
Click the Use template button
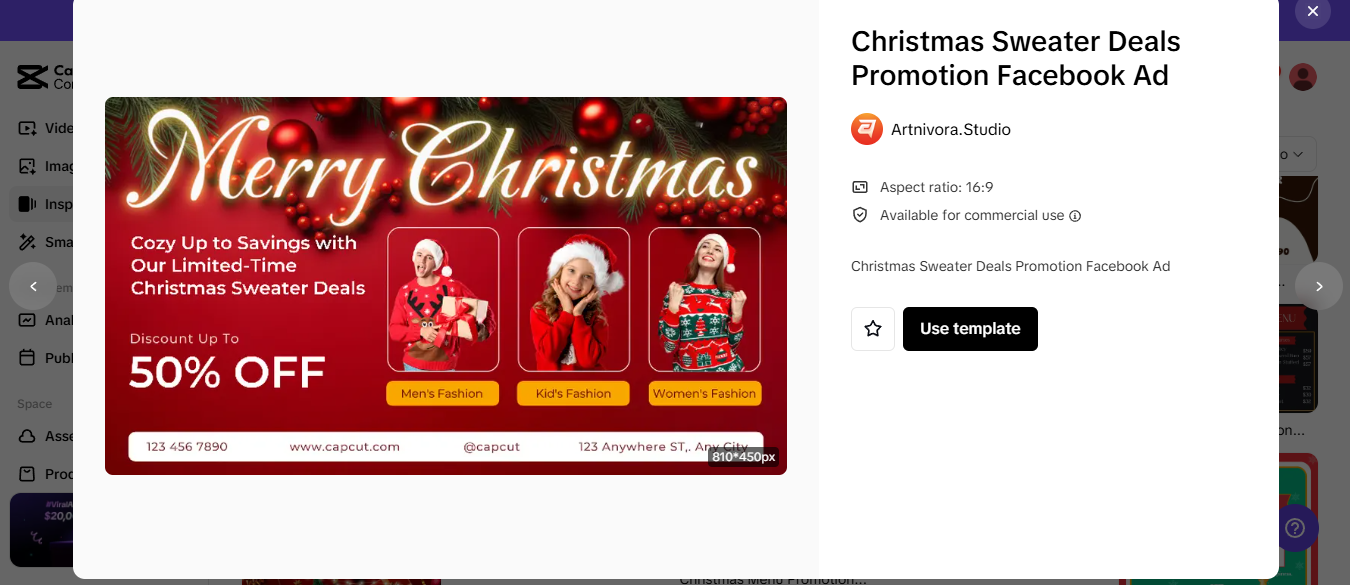970,329
